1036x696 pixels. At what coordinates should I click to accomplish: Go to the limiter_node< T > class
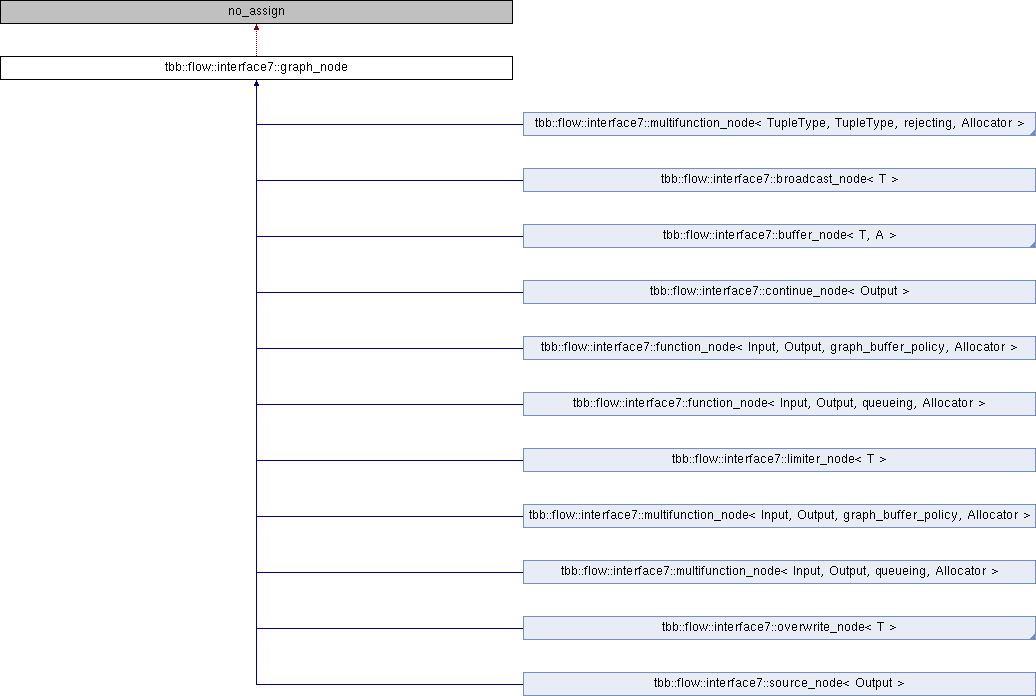point(779,460)
